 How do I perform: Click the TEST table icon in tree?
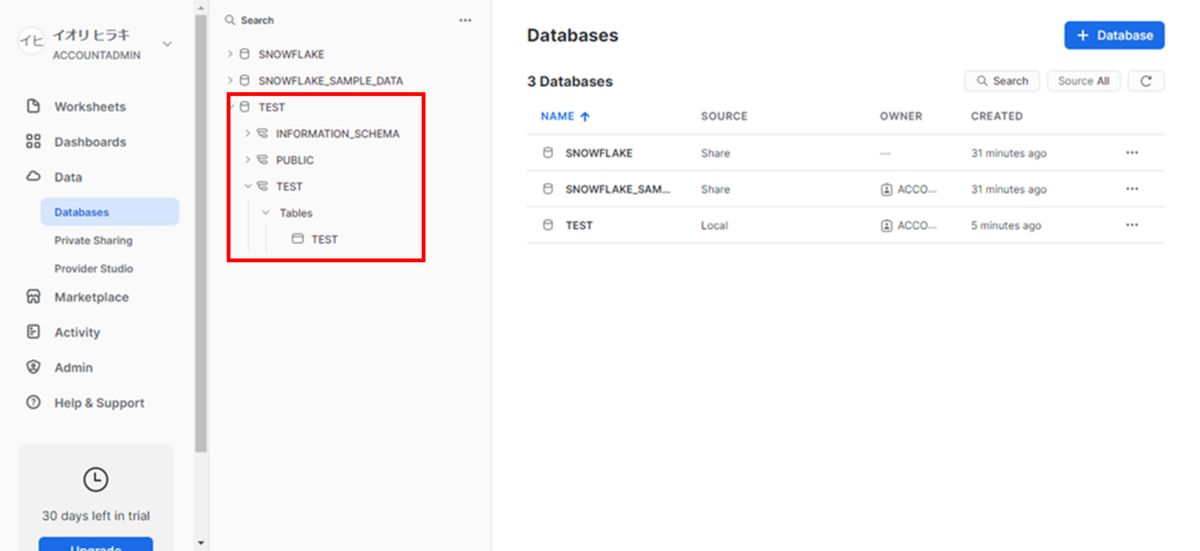tap(297, 239)
